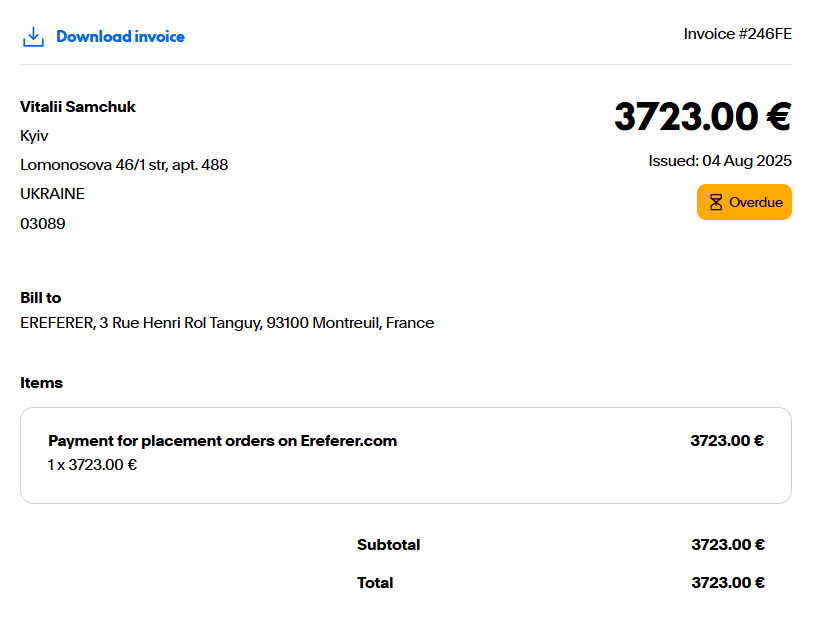Click the UKRAINE country line
Image resolution: width=814 pixels, height=636 pixels.
[x=52, y=194]
